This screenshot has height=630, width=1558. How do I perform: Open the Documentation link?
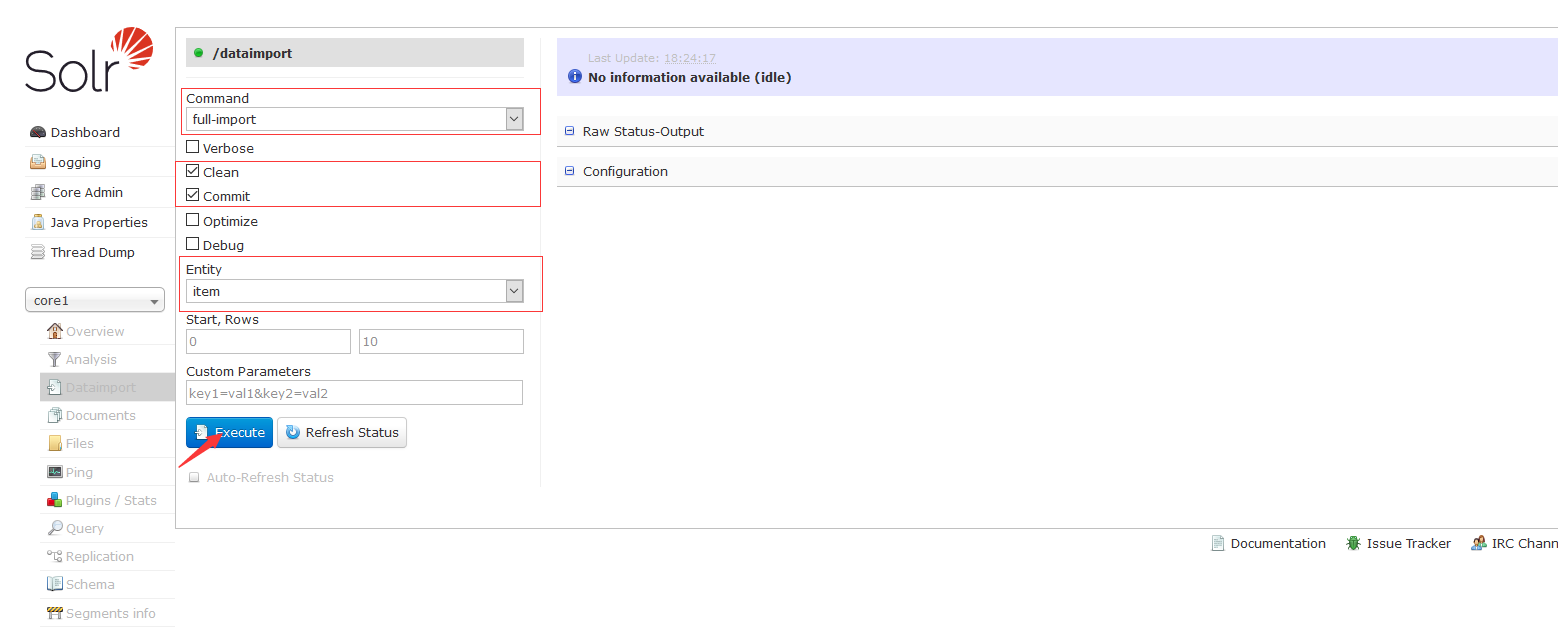click(x=1278, y=543)
